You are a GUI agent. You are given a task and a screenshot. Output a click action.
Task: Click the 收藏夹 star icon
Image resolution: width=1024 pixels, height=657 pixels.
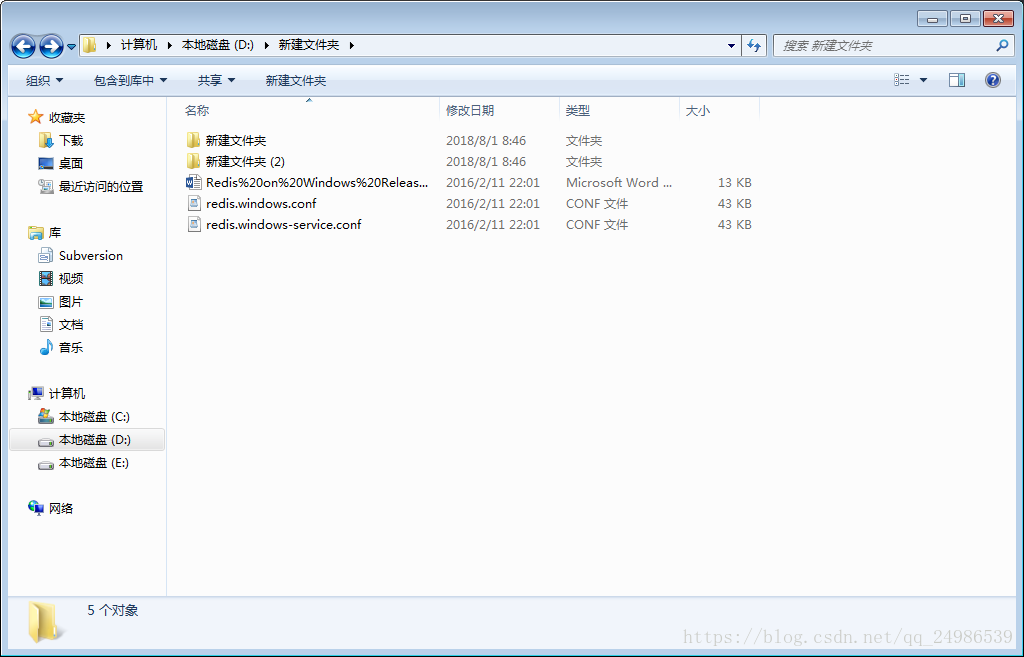pos(36,117)
